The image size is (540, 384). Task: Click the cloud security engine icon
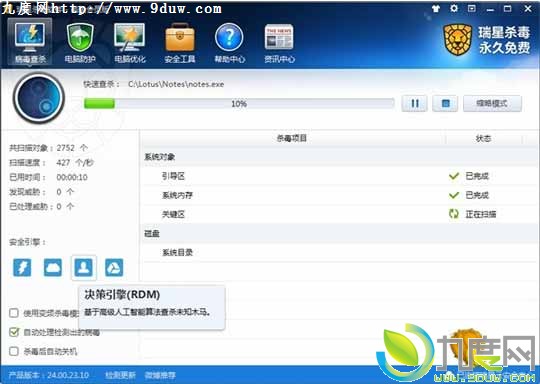tap(53, 267)
